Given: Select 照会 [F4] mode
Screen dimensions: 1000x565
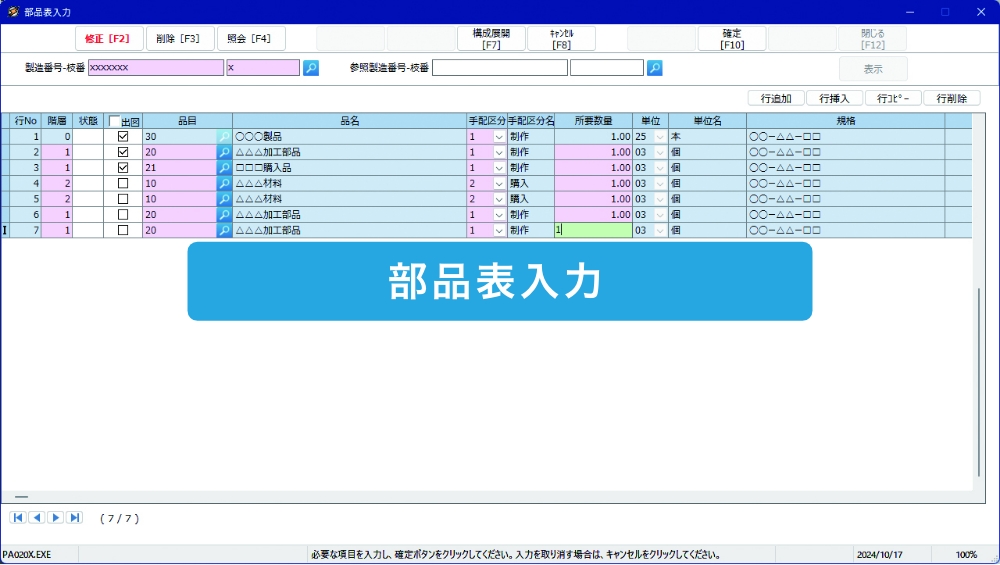Looking at the screenshot, I should click(x=250, y=39).
